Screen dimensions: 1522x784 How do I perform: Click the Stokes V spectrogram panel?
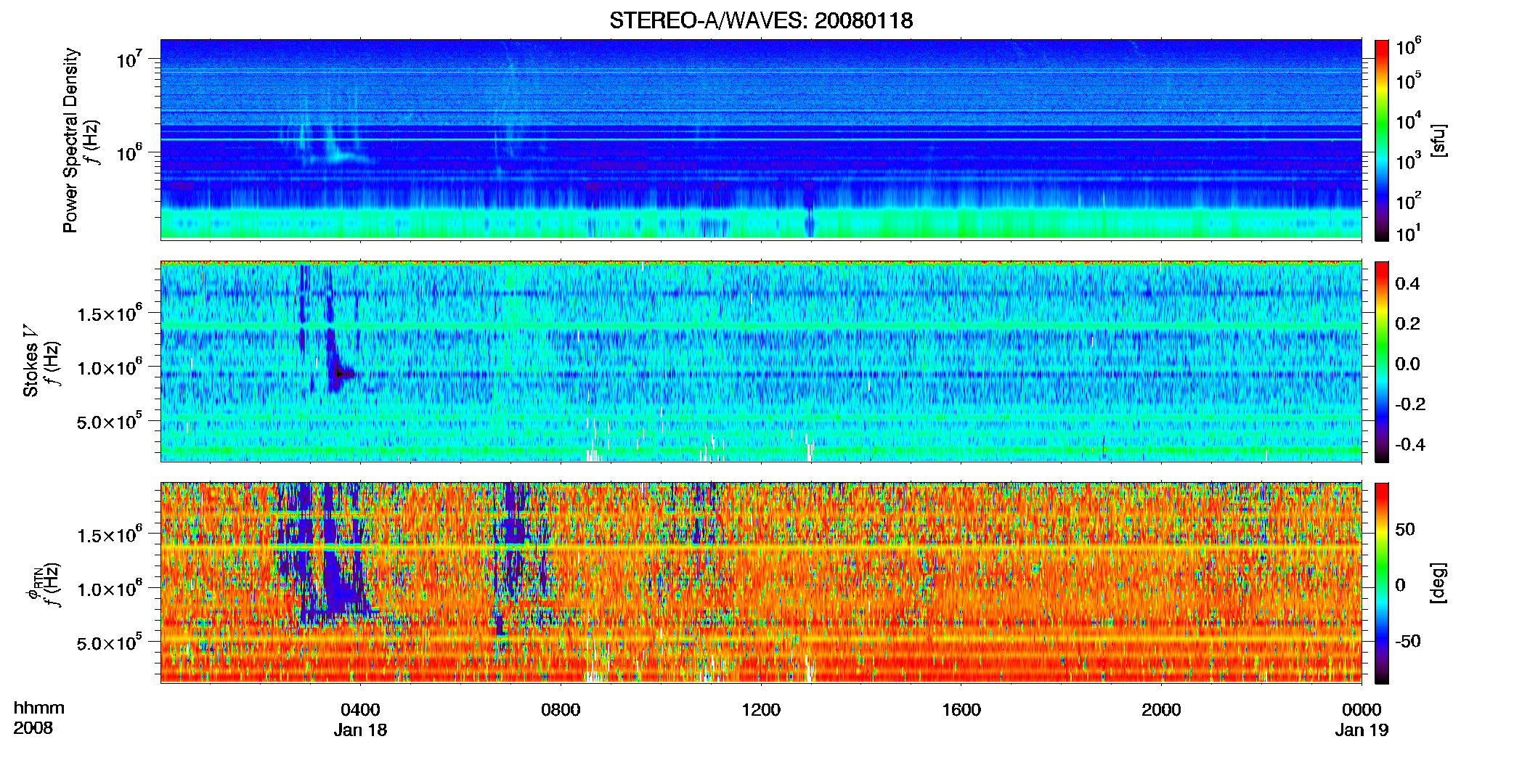[761, 361]
